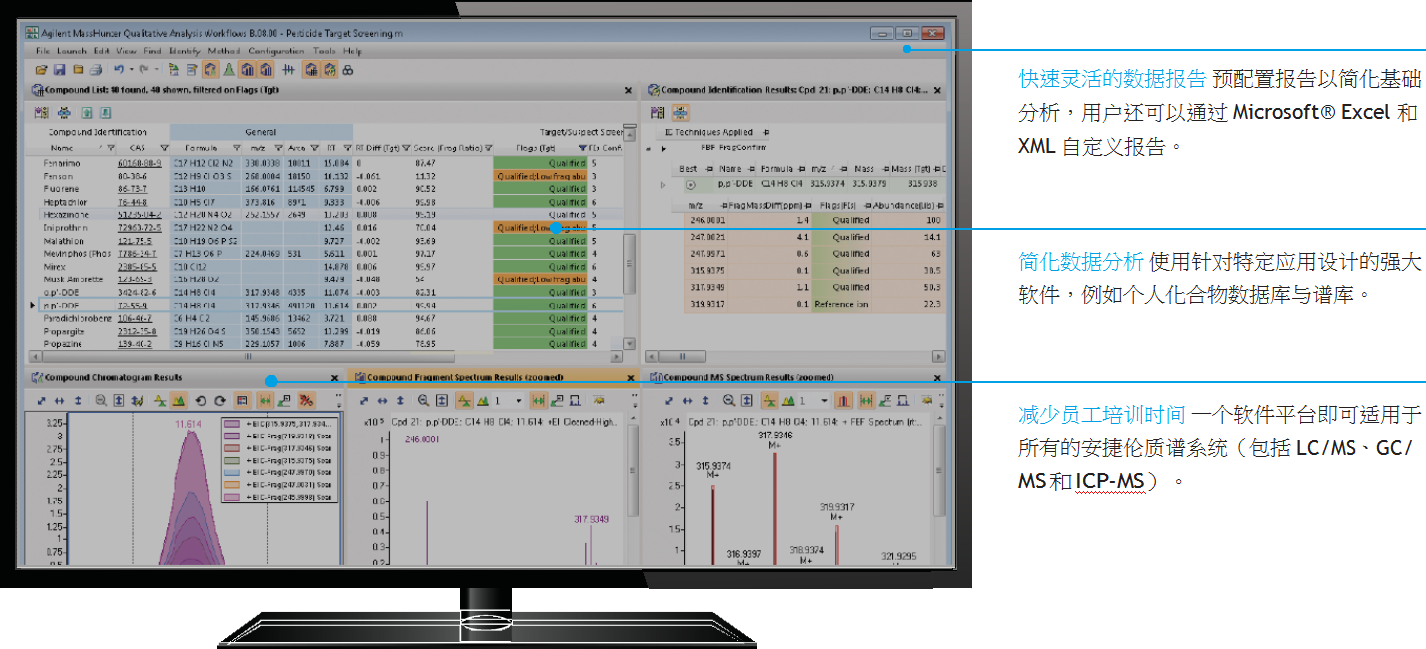Toggle highlighted bar-chart icon in MS Spectrum toolbar
This screenshot has width=1426, height=649.
point(843,400)
